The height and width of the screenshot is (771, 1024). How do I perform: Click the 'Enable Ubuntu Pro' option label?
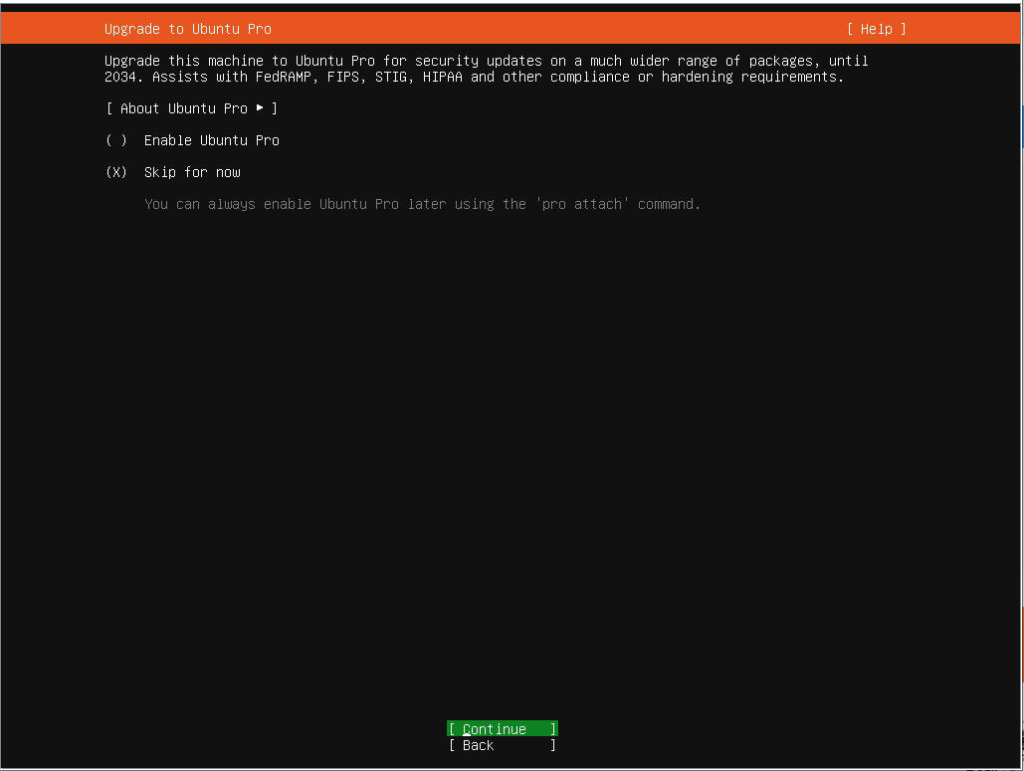[211, 140]
